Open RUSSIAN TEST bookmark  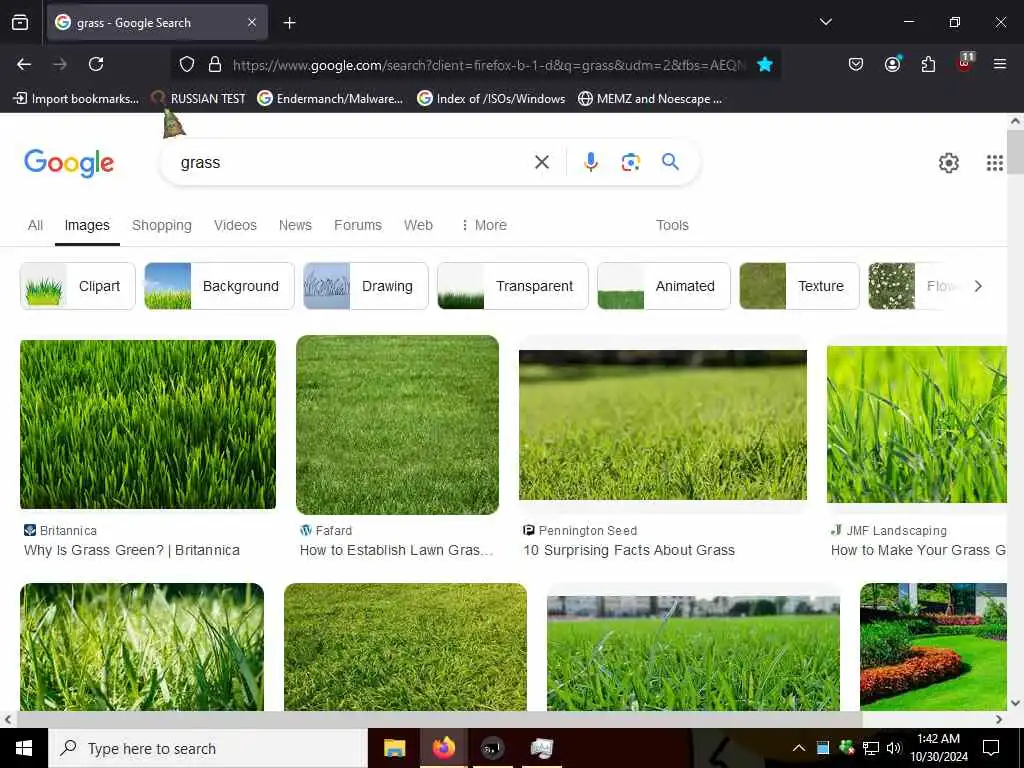tap(199, 99)
